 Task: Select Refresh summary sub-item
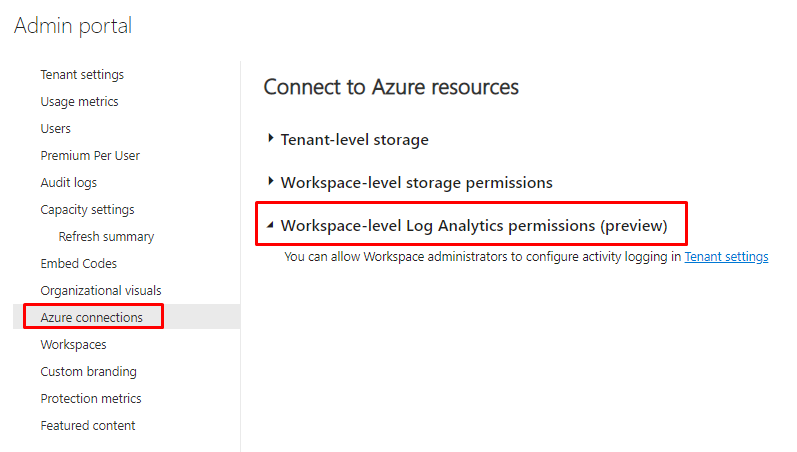tap(106, 237)
